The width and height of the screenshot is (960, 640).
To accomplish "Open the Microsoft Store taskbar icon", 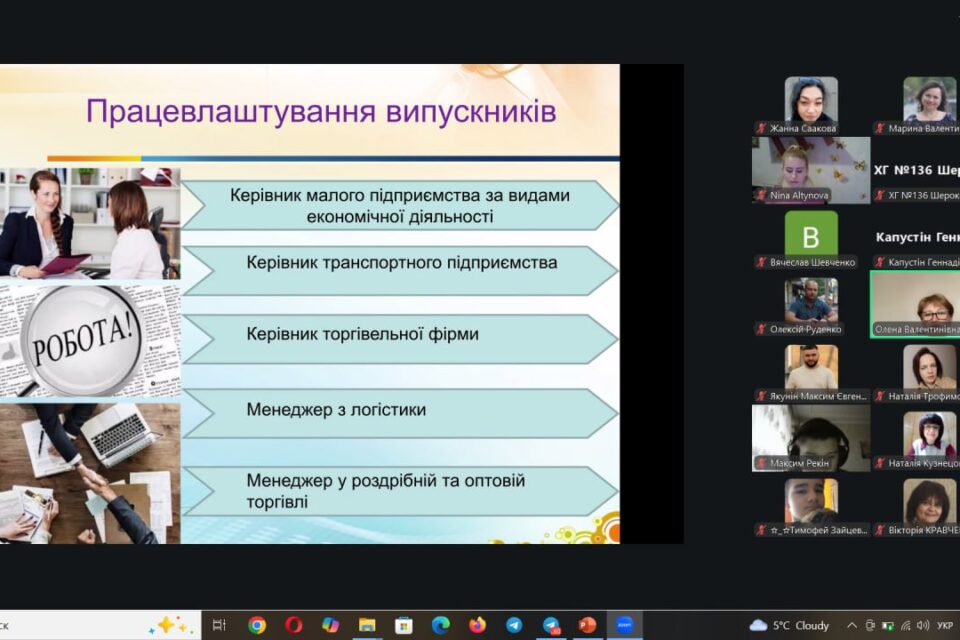I will tap(403, 625).
